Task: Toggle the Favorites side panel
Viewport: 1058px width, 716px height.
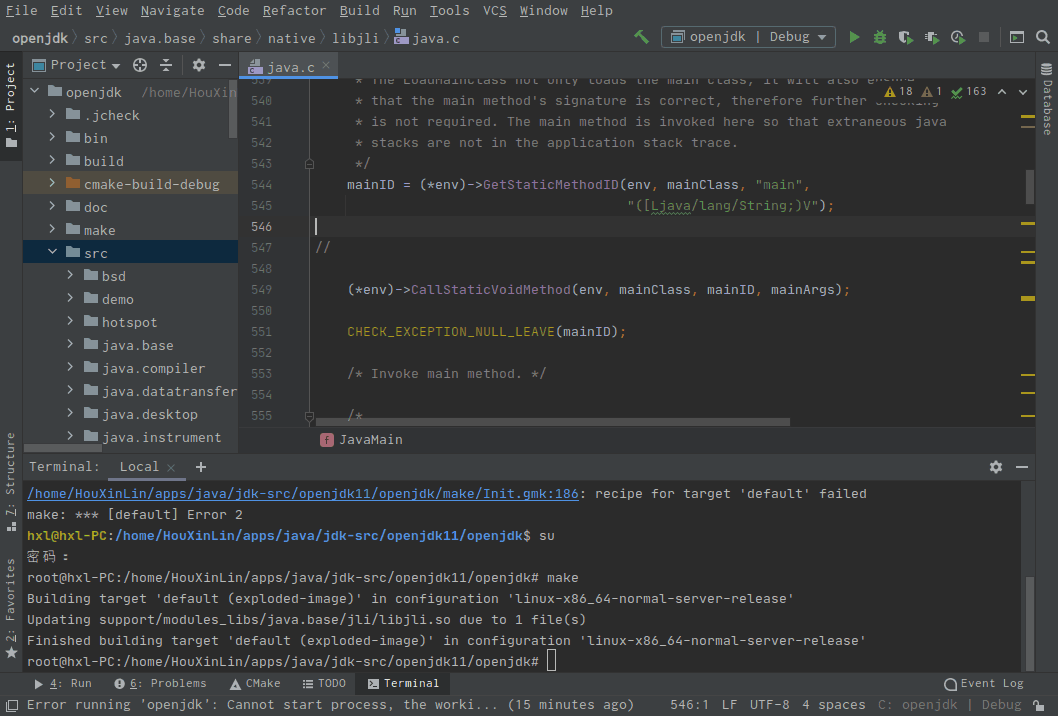Action: 11,609
